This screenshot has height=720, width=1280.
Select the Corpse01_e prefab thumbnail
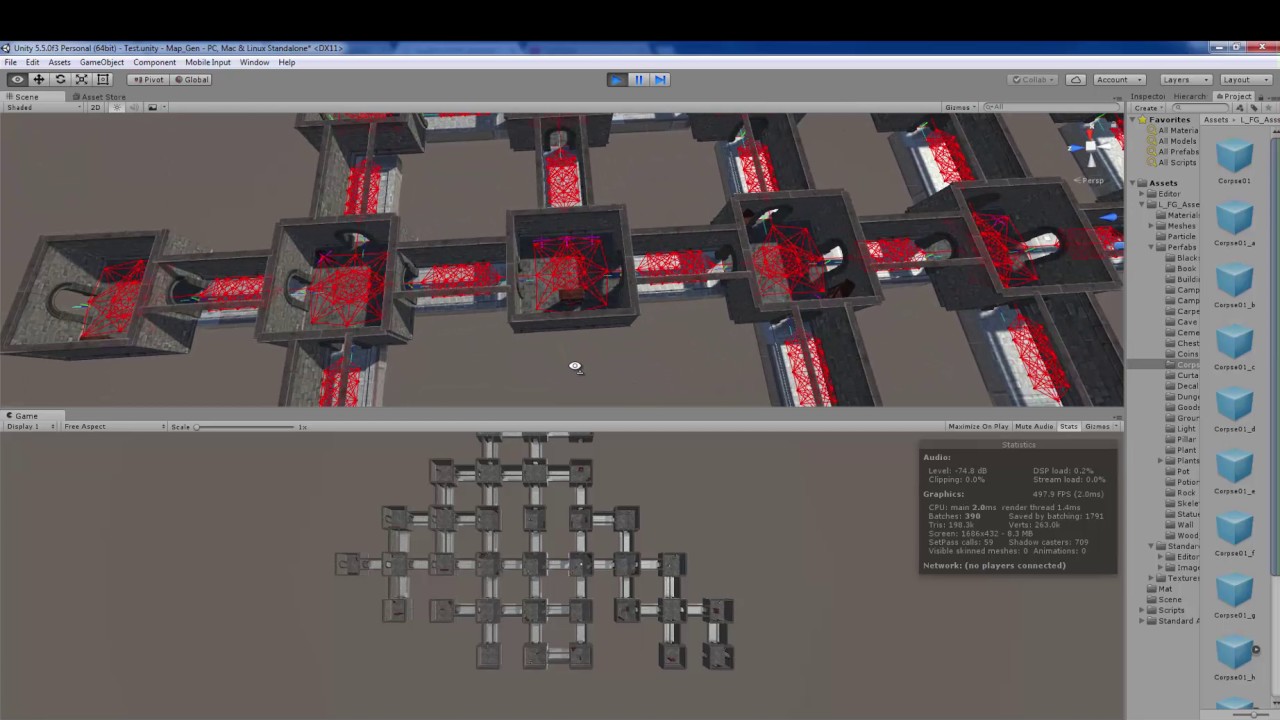pyautogui.click(x=1234, y=468)
